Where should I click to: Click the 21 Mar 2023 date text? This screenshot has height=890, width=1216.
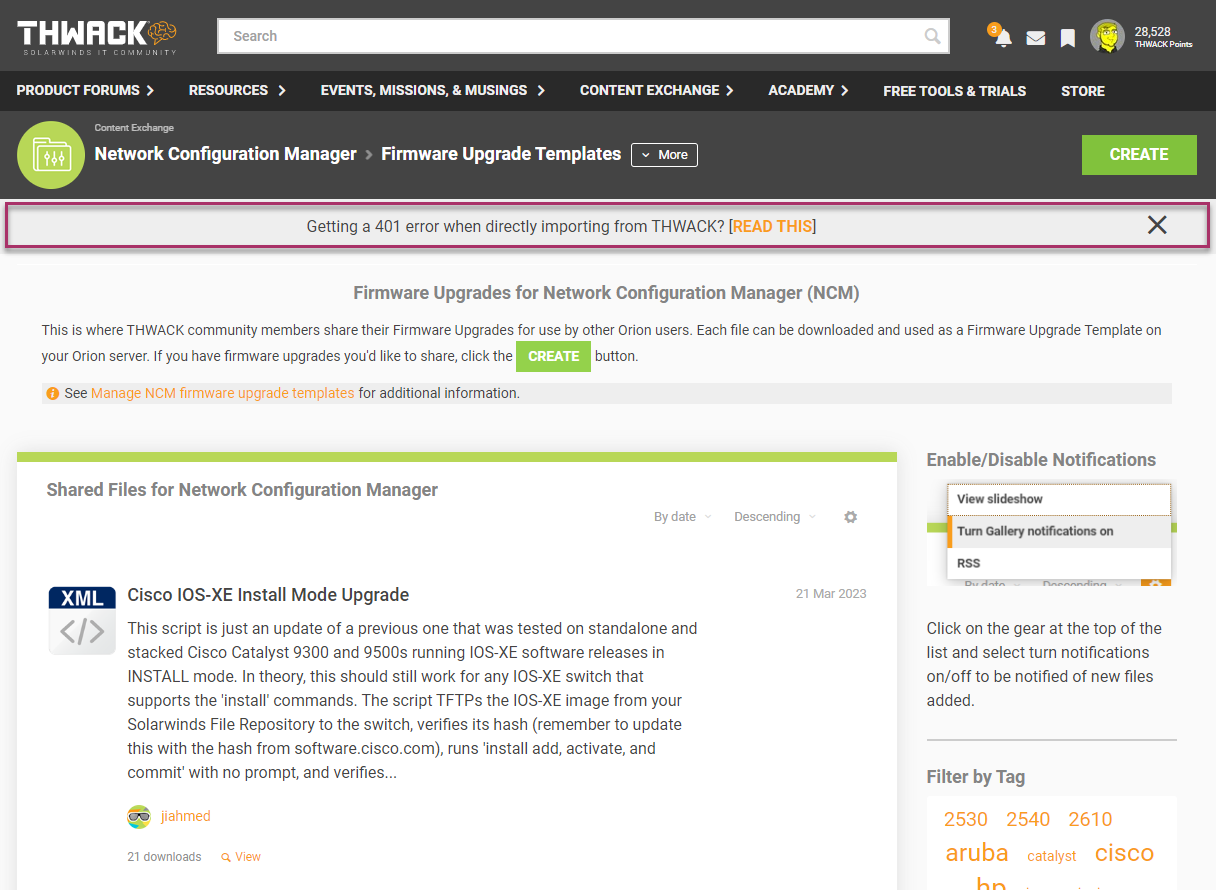(x=831, y=593)
